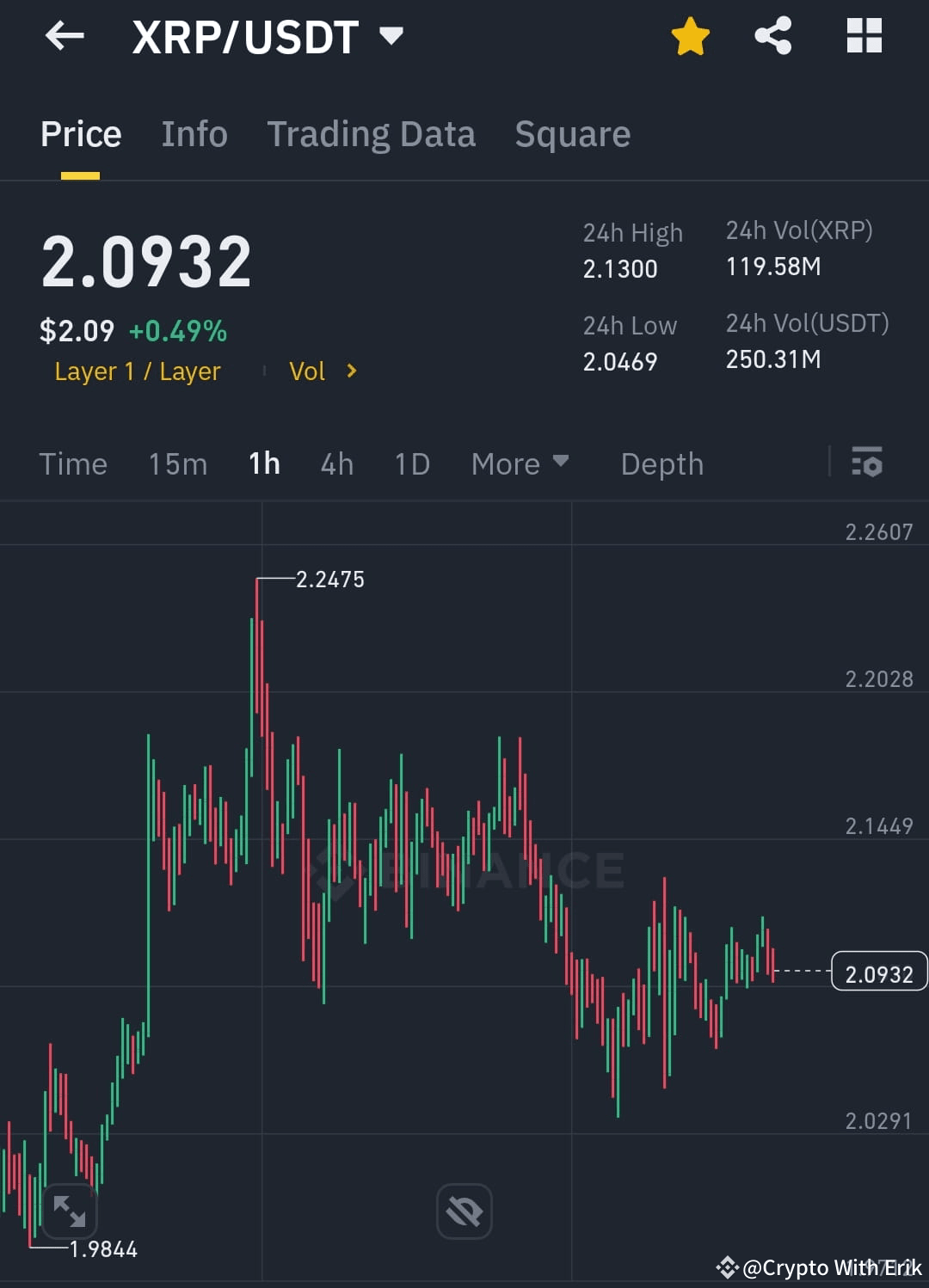Open Vol chevron next to Layer tags
This screenshot has height=1288, width=929.
(351, 371)
